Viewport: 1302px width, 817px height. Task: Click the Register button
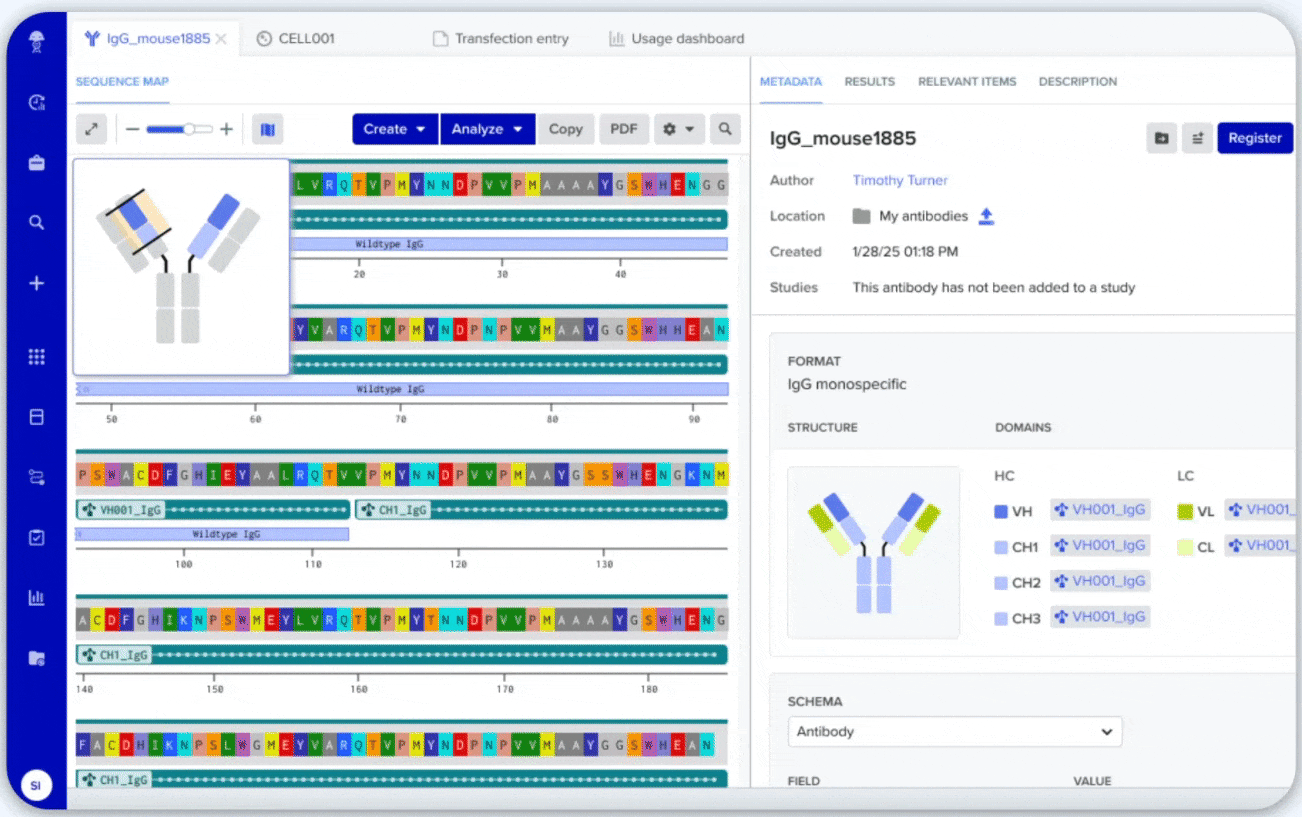click(x=1255, y=138)
